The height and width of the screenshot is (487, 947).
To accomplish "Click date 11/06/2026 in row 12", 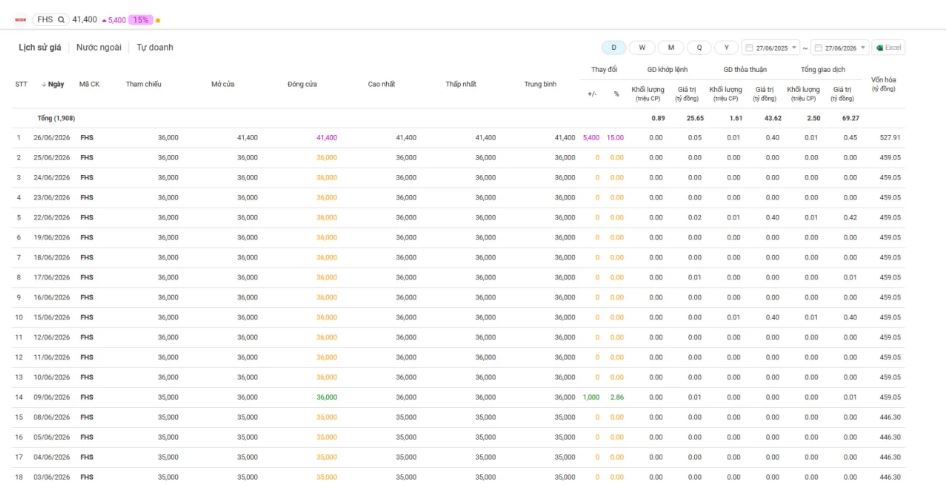I will tap(52, 357).
